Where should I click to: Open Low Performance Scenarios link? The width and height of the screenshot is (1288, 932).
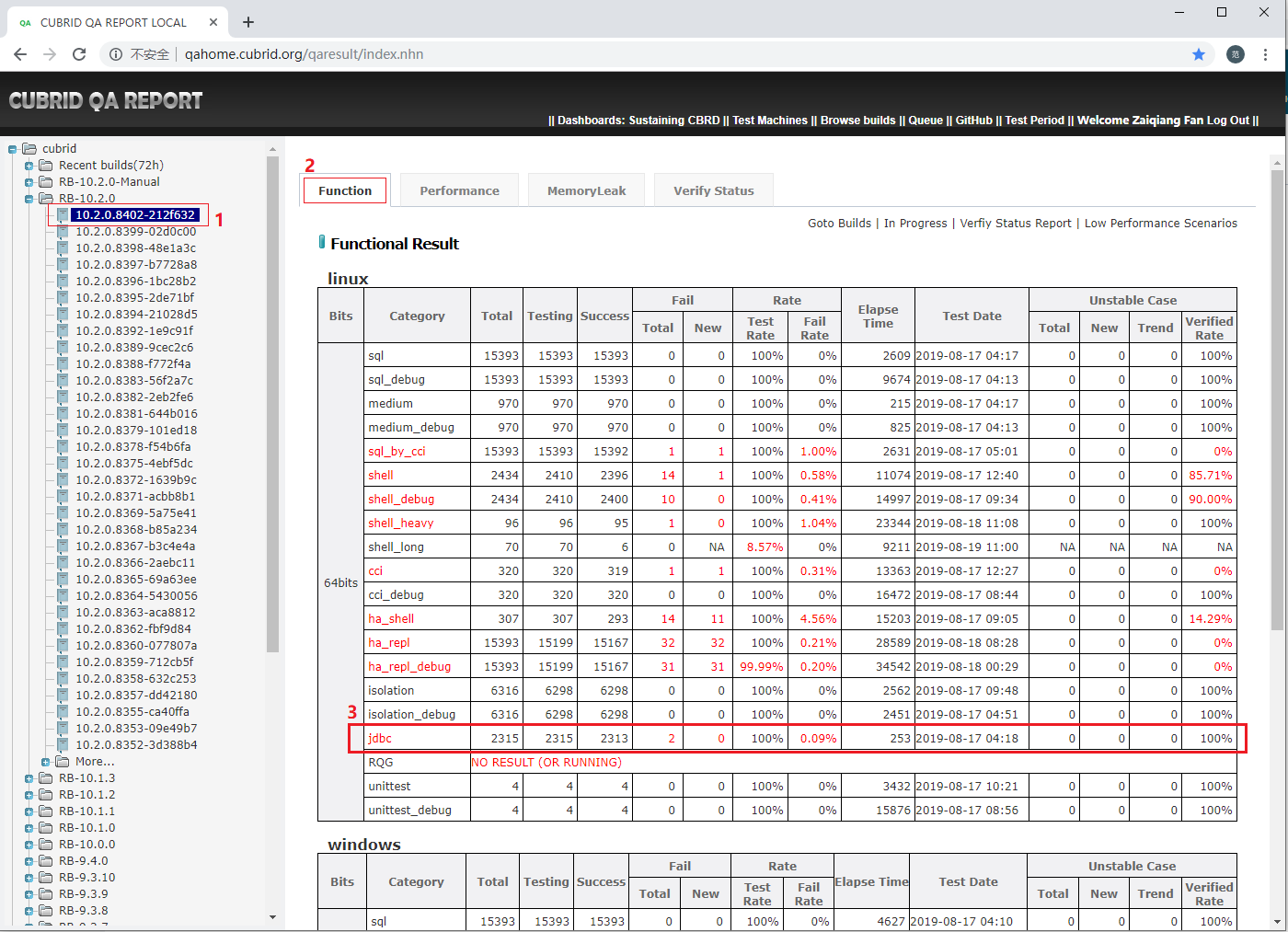pos(1161,224)
